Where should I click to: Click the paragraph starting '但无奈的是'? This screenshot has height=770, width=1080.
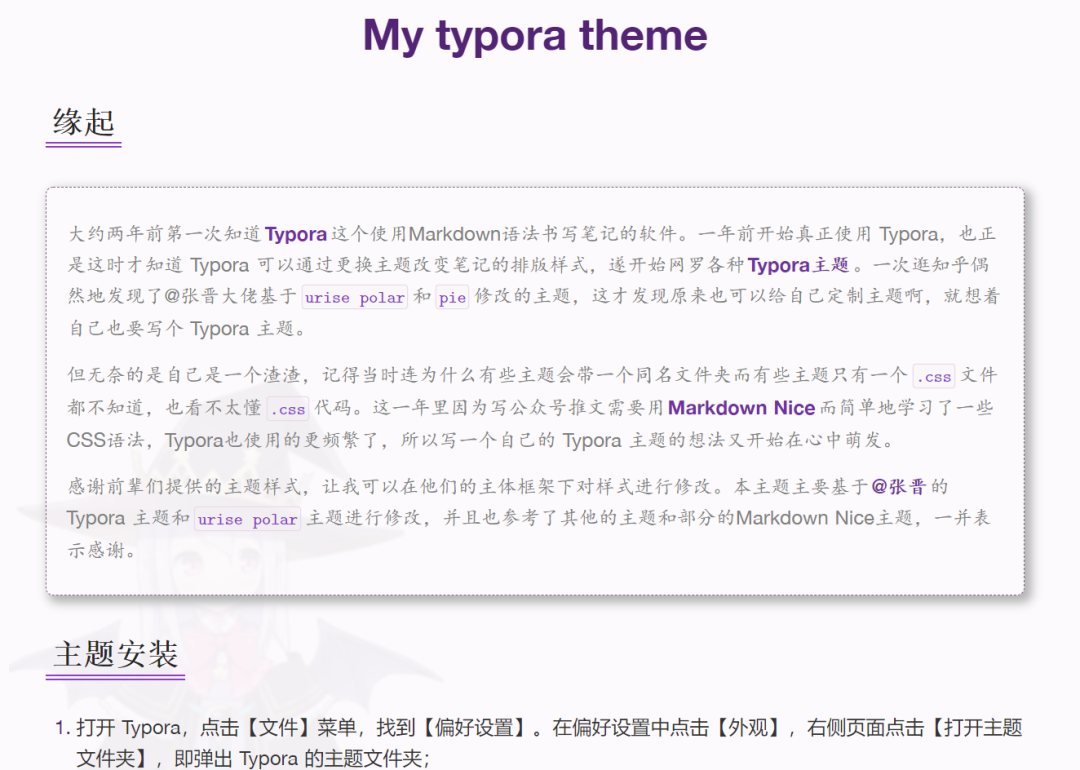click(x=532, y=408)
